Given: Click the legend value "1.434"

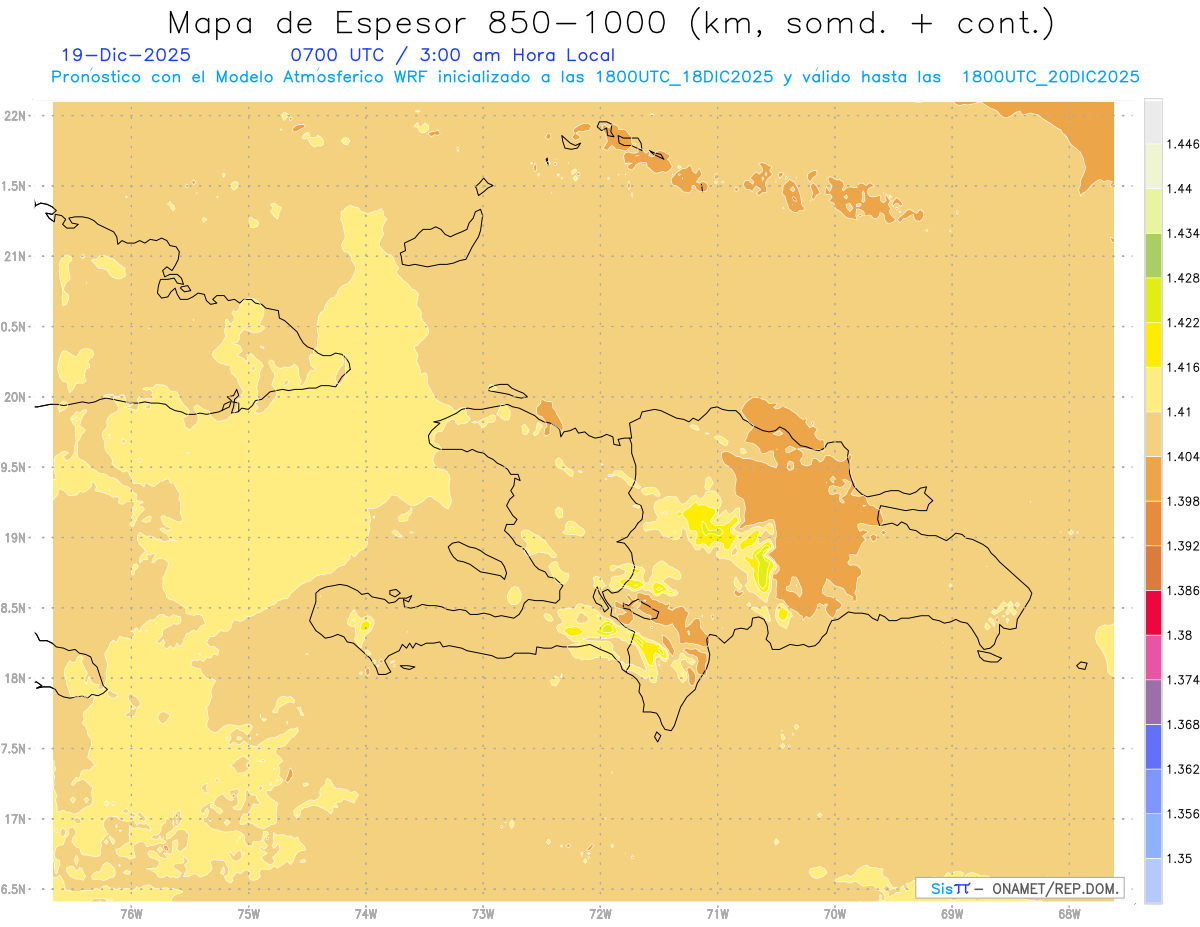Looking at the screenshot, I should (x=1184, y=233).
